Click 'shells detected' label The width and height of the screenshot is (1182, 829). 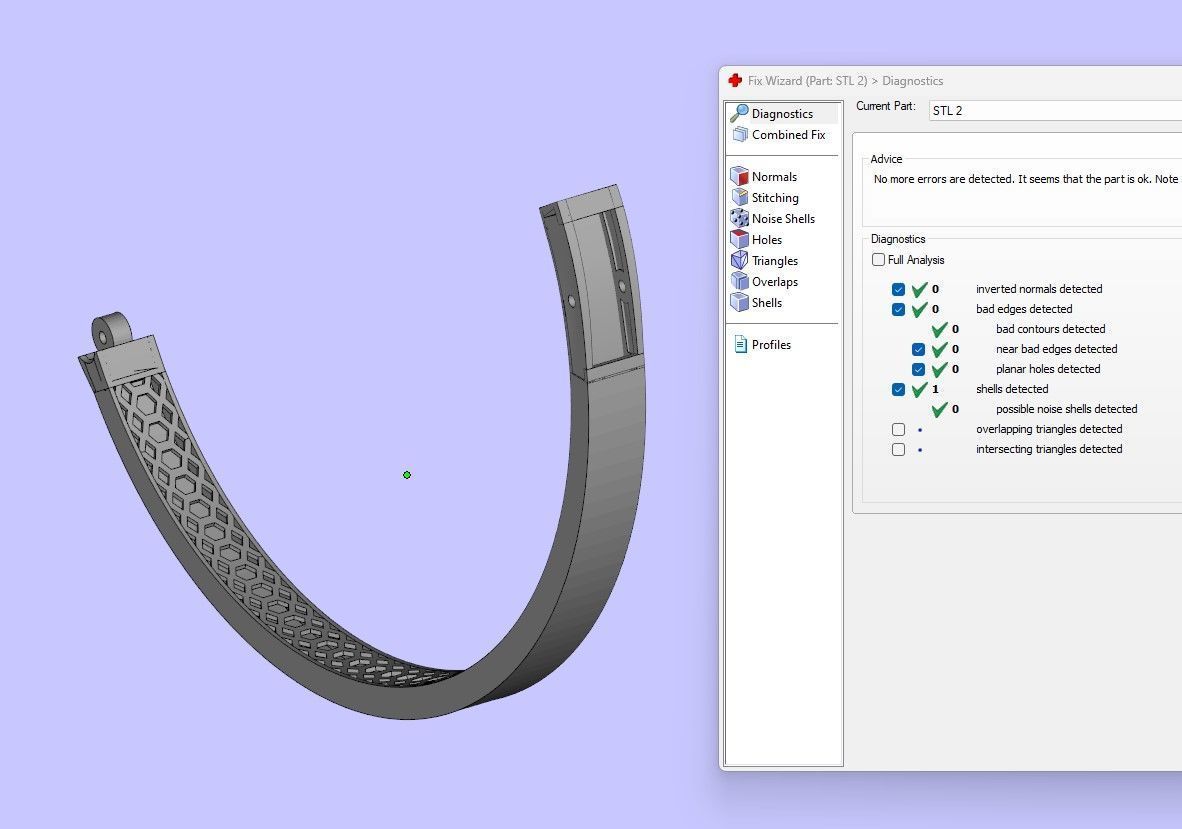click(x=1012, y=389)
